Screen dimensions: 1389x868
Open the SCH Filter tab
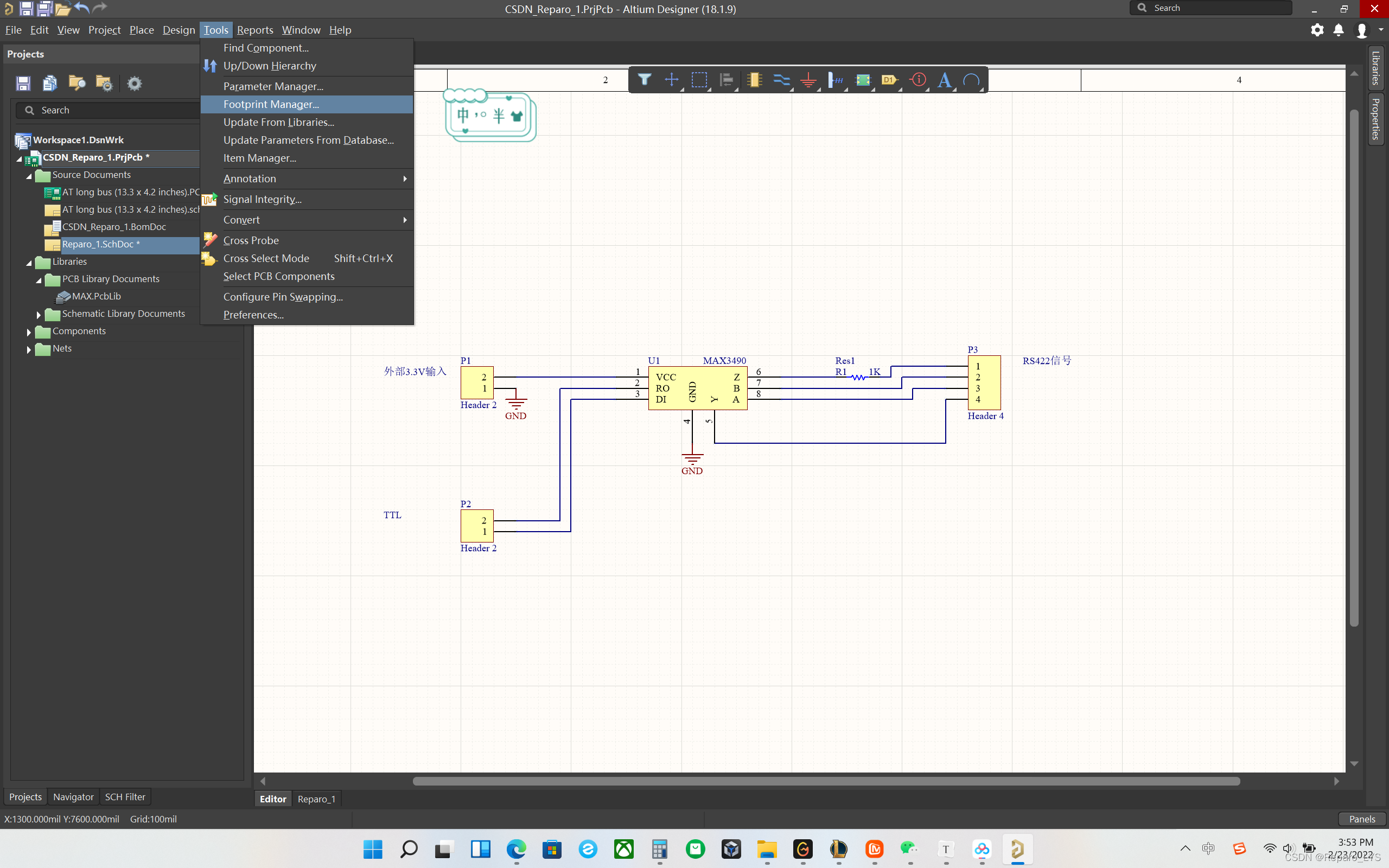pos(125,797)
